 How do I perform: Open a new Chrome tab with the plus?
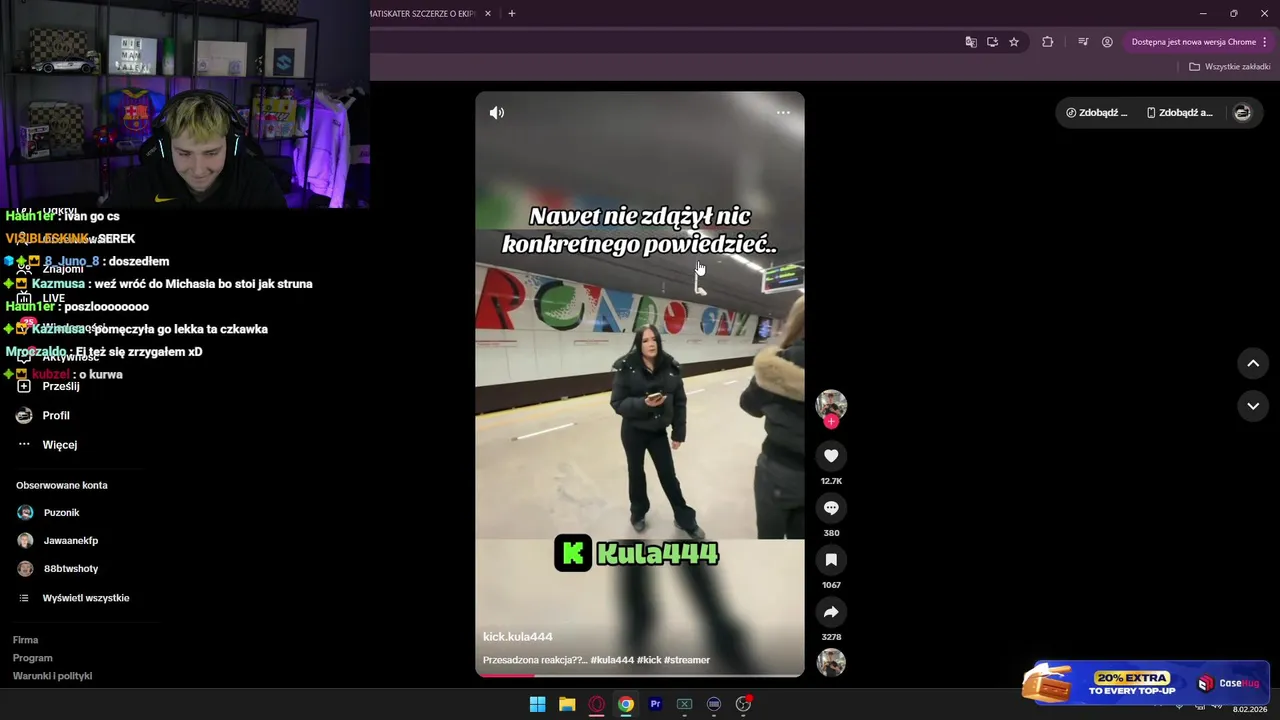pos(512,14)
